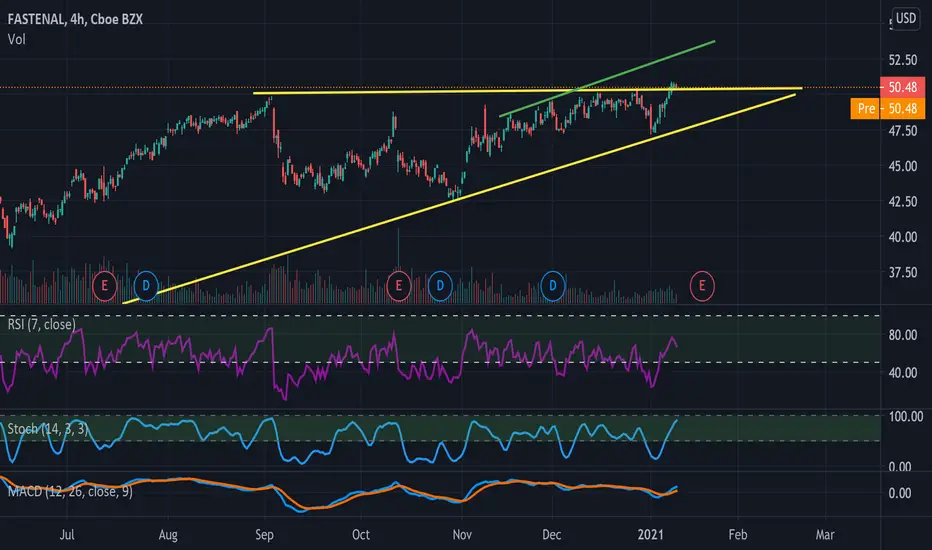Click the D dividend marker before November
The image size is (932, 550).
pos(440,286)
